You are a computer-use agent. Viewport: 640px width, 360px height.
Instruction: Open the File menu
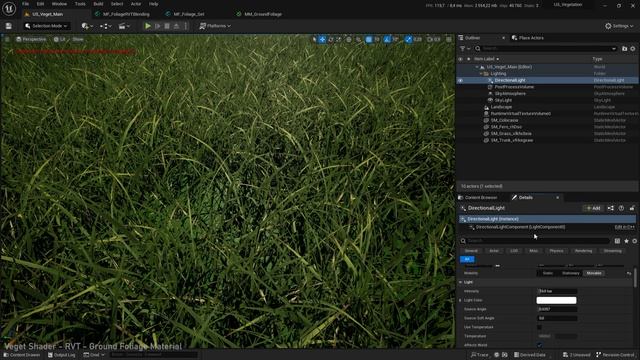tap(25, 4)
